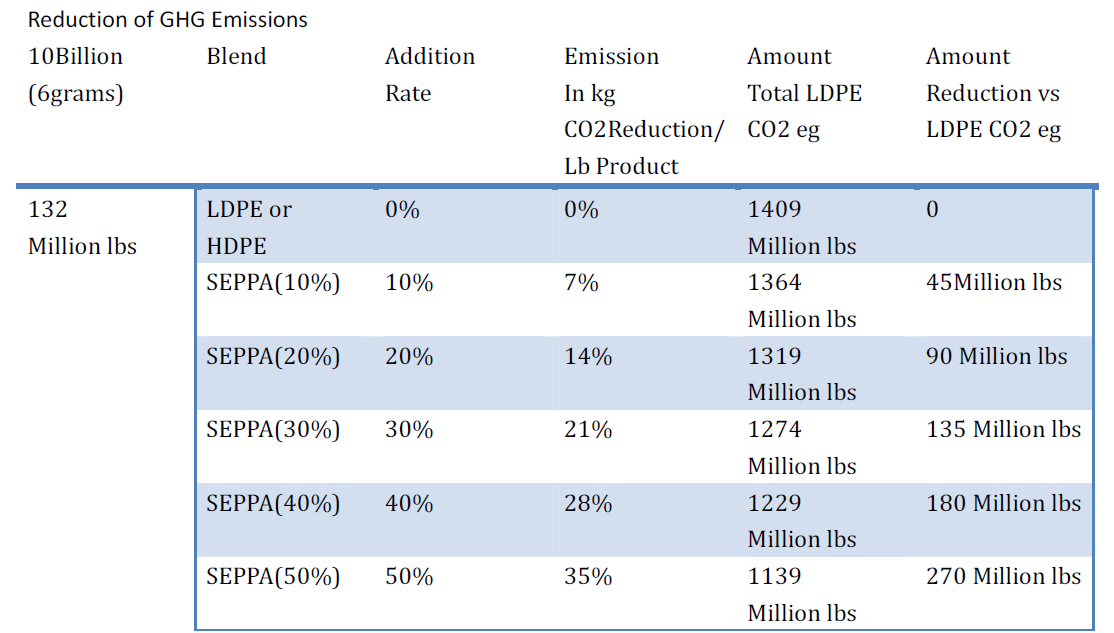Click the "Reduction of GHG Emissions" title

click(167, 20)
